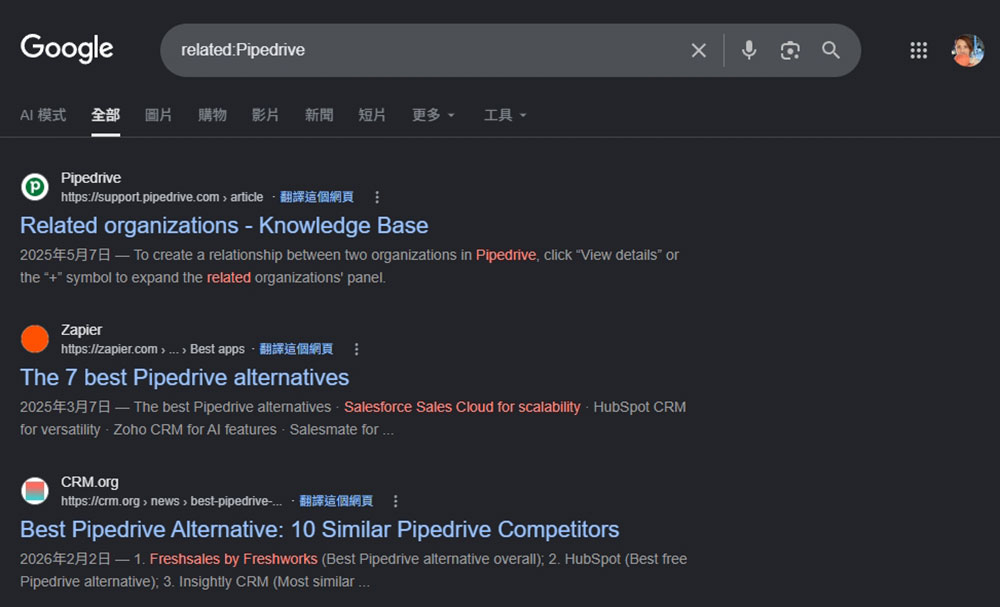Click the Zapier orange favicon
The width and height of the screenshot is (1000, 607).
click(34, 339)
